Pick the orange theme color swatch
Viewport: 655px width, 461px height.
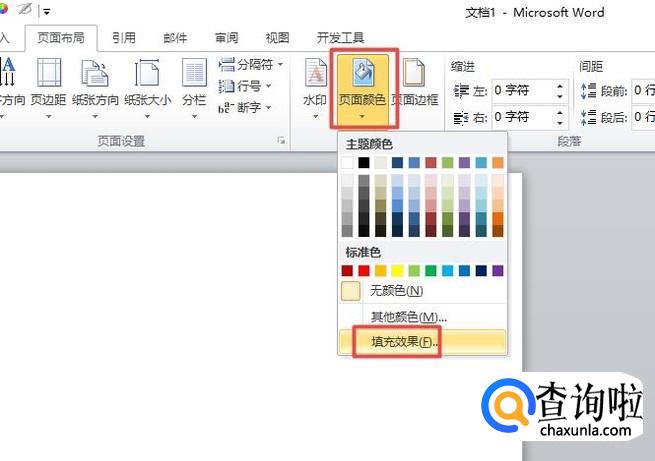coord(498,162)
